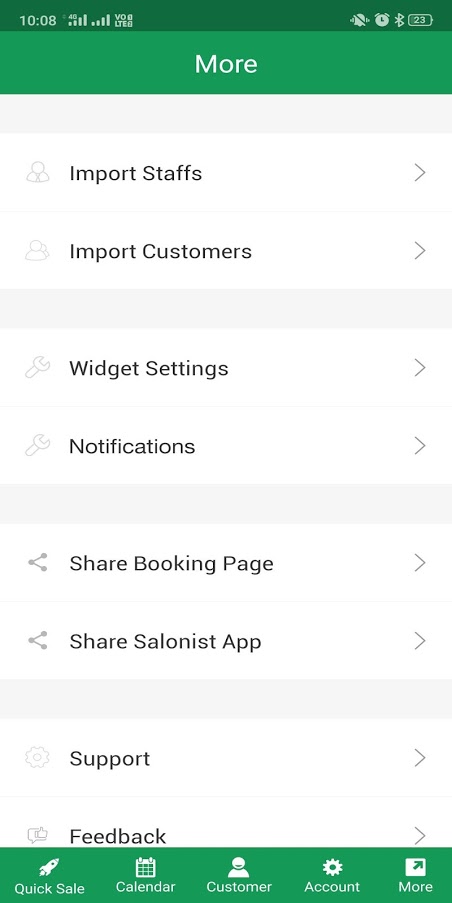Expand Share Salonist App using its chevron

point(420,641)
